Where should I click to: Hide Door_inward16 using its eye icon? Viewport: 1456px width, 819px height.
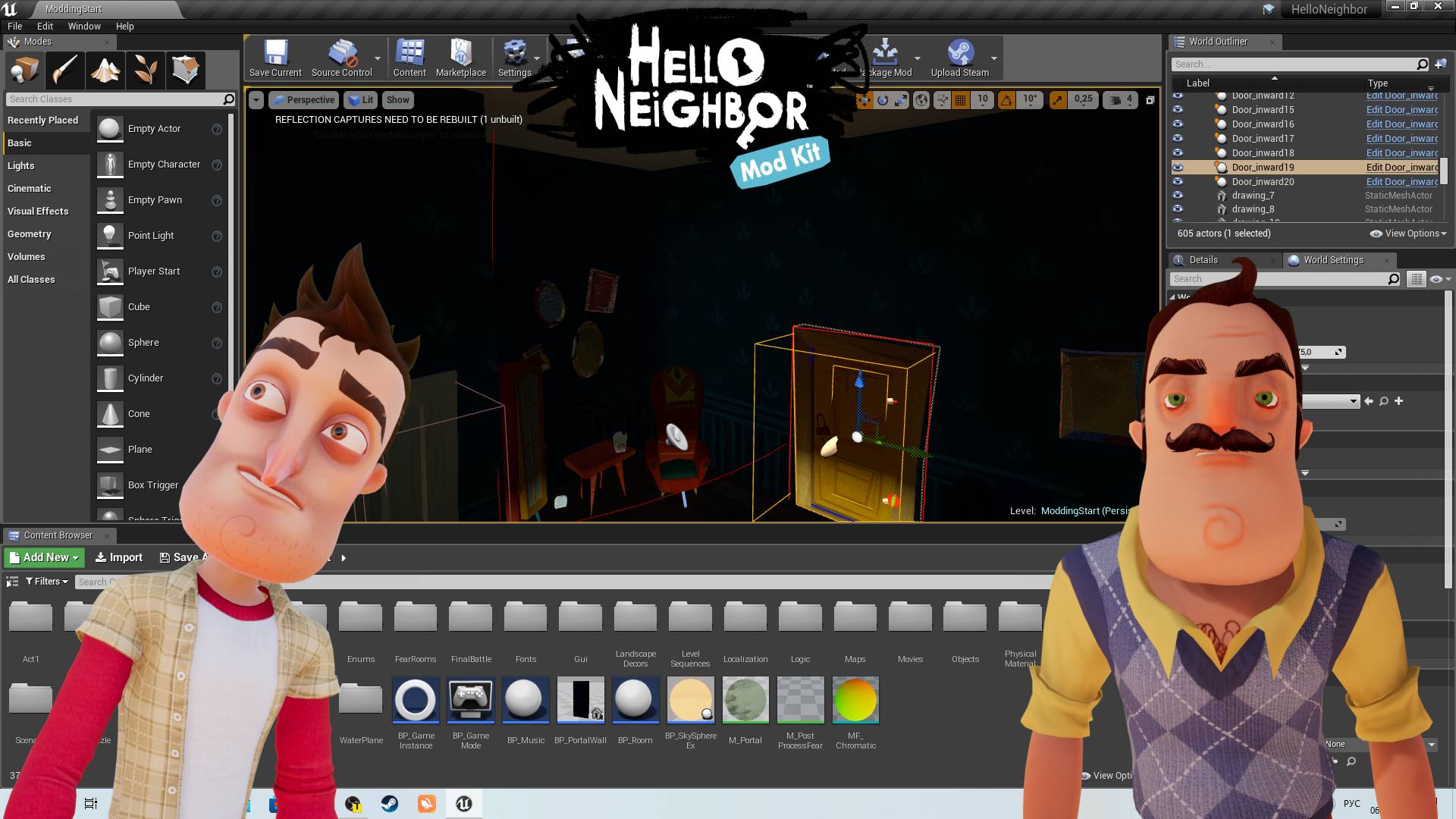point(1178,124)
